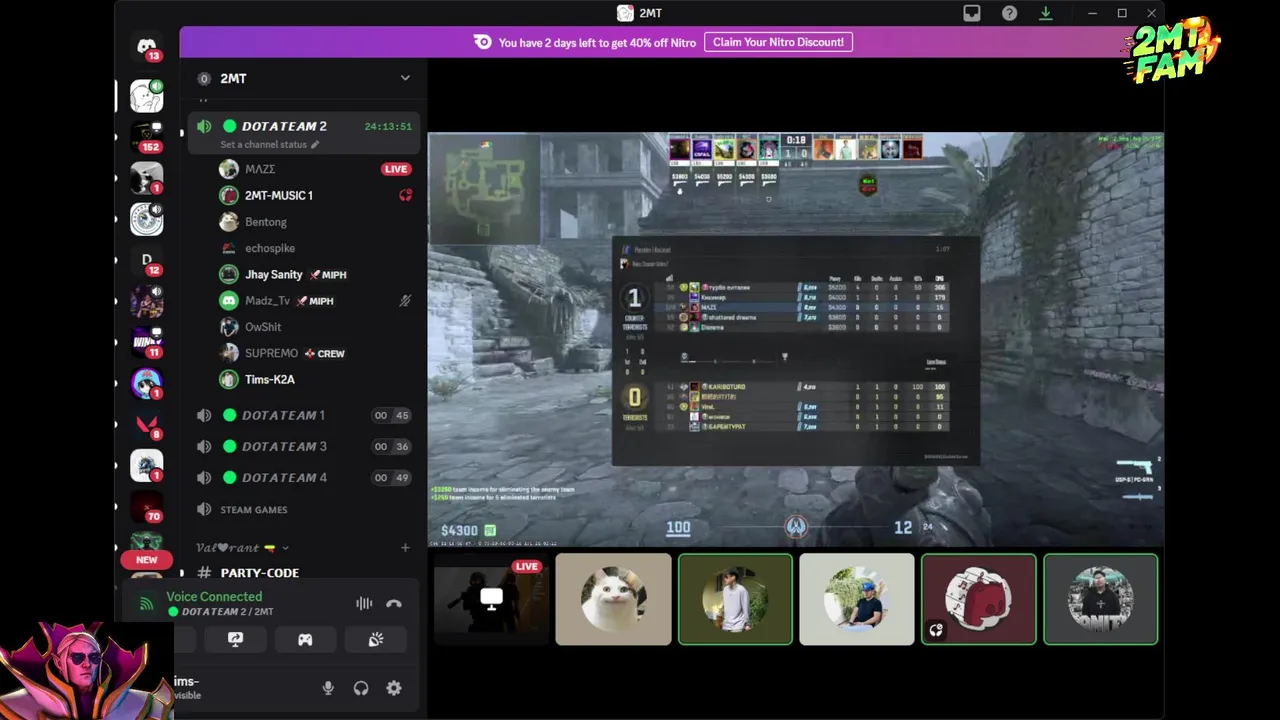Click user limit 00 49 on DOTATEAM 4
This screenshot has width=1280, height=720.
391,477
